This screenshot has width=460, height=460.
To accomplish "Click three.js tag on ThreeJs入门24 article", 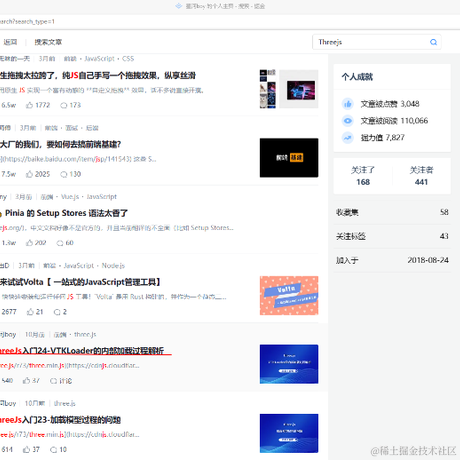I will (85, 334).
